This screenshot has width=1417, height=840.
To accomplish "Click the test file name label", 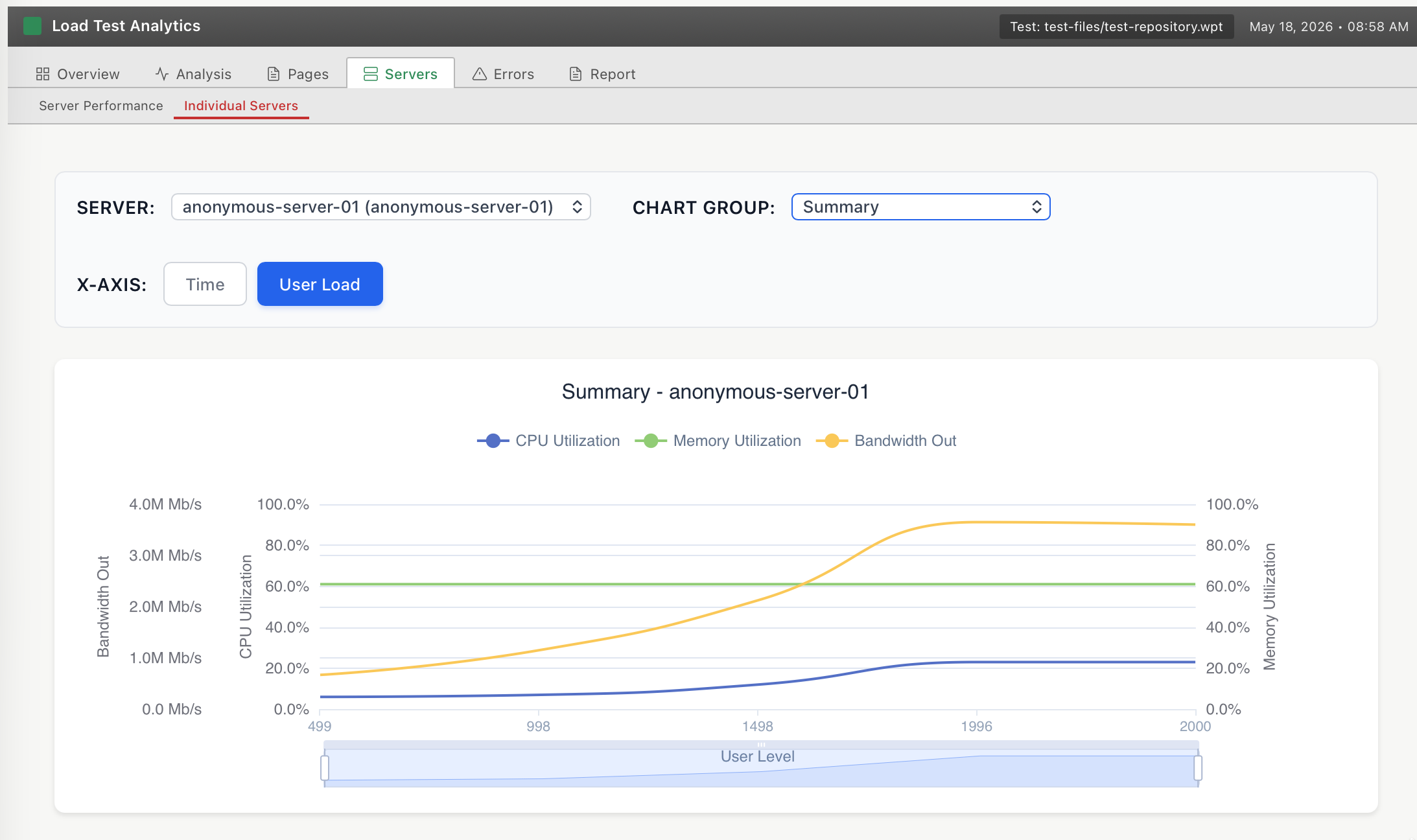I will coord(1116,27).
